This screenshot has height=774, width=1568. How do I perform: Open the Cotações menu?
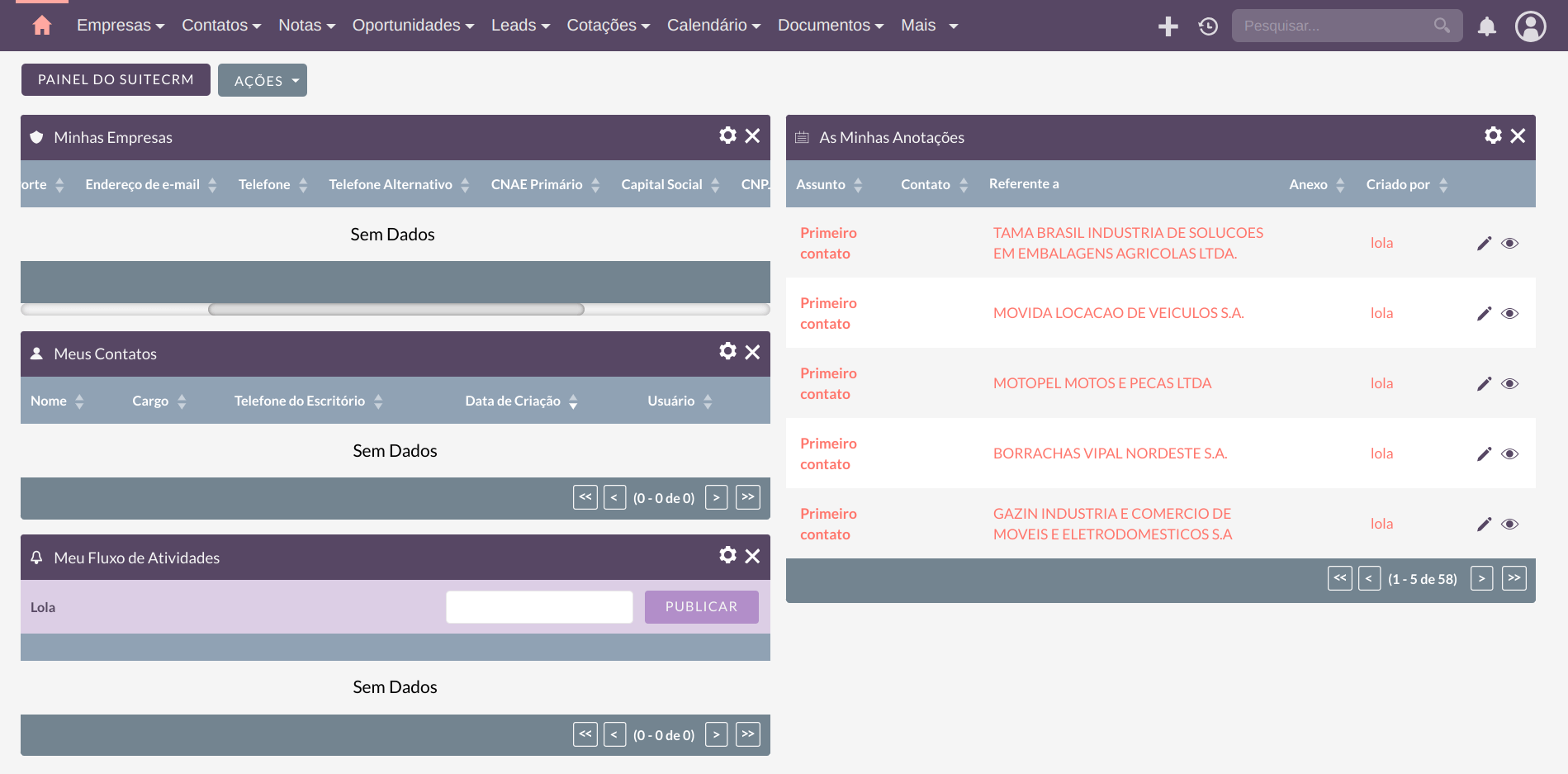(608, 26)
